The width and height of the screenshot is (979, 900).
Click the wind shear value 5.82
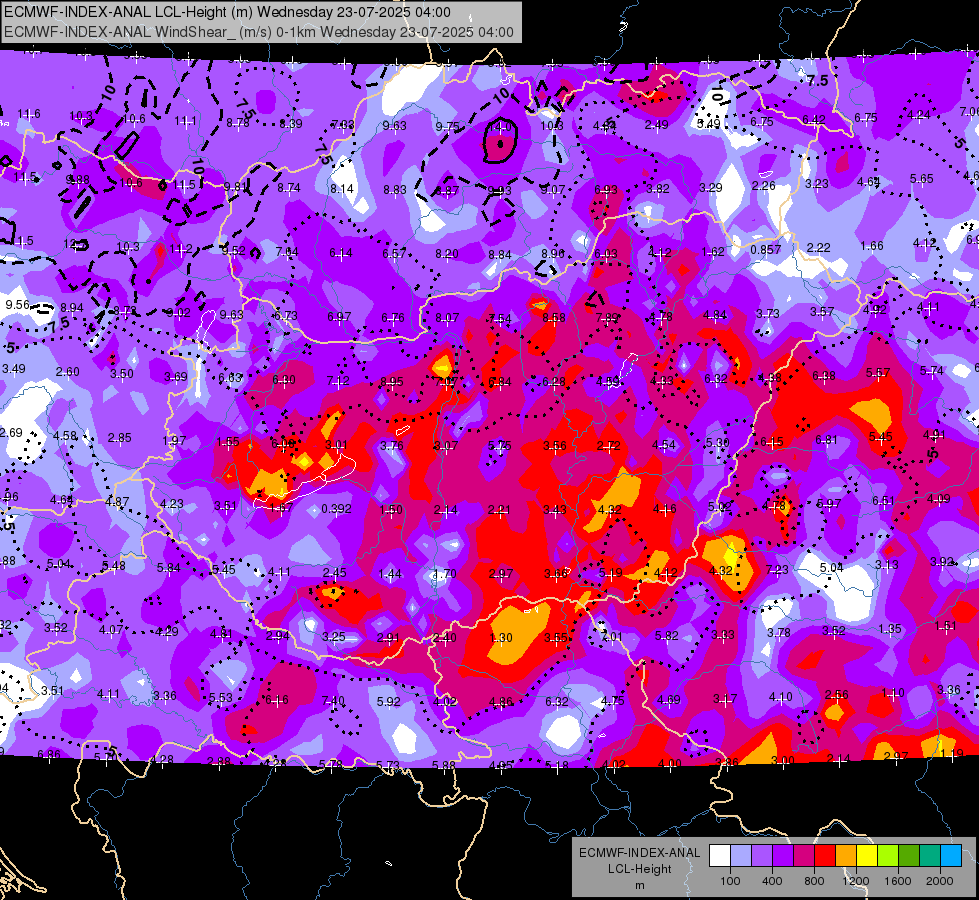[667, 635]
